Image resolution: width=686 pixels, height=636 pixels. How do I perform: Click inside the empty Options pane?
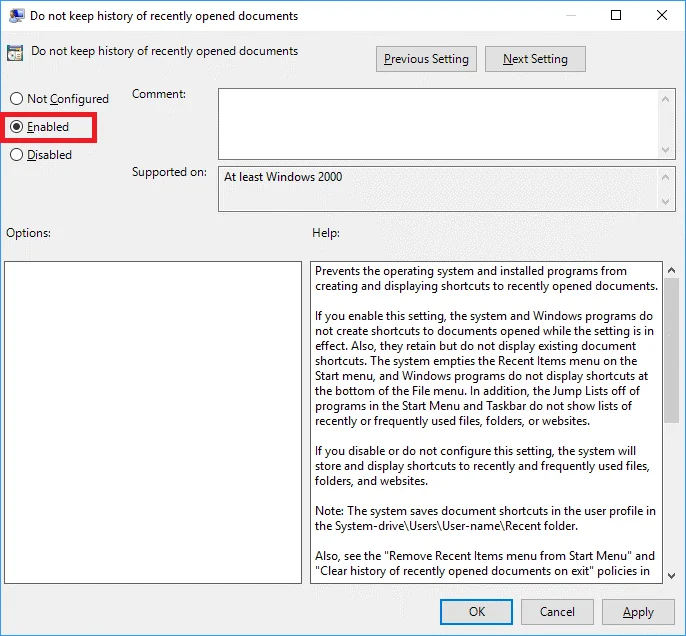click(x=153, y=422)
